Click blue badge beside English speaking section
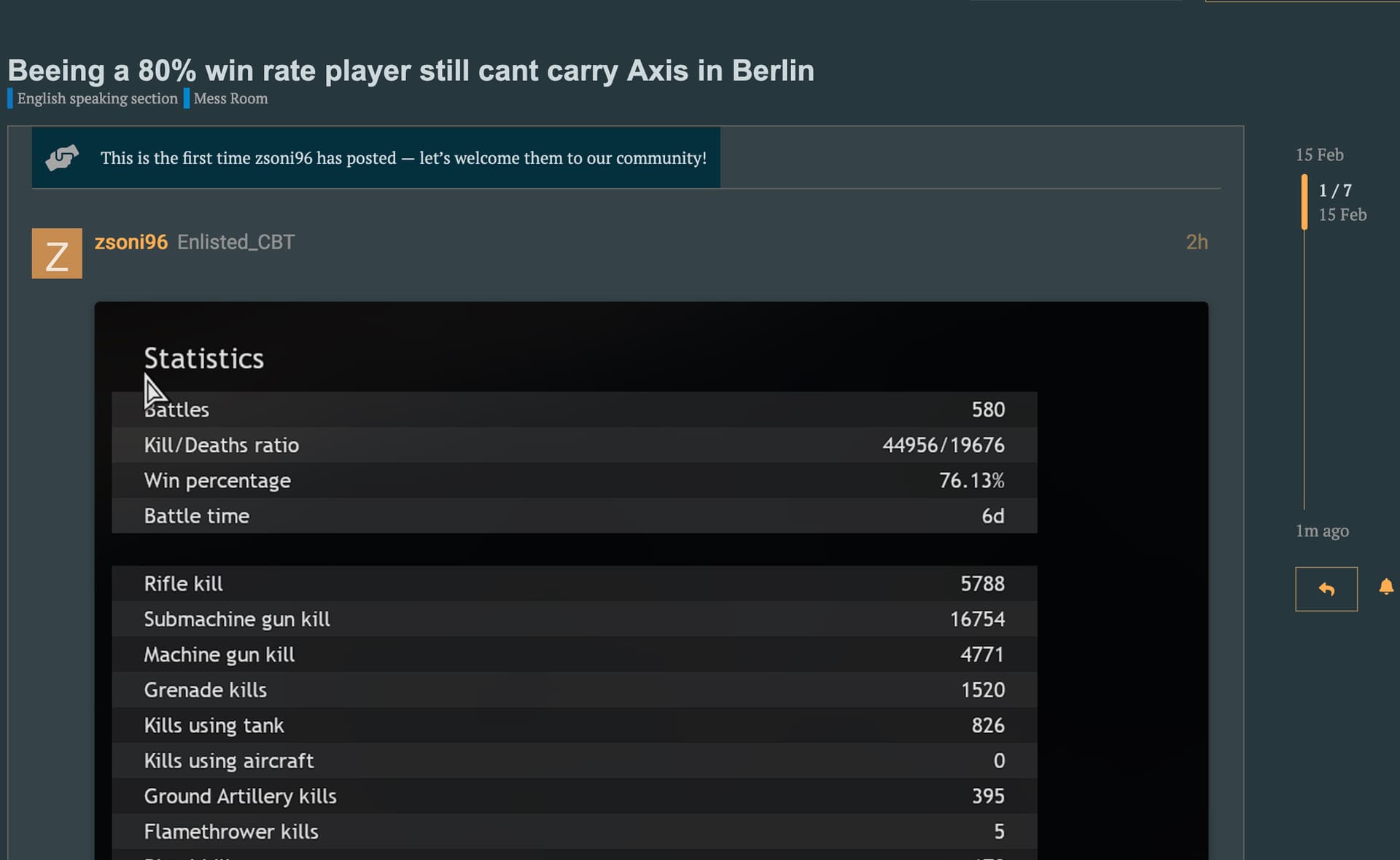The image size is (1400, 860). (10, 98)
